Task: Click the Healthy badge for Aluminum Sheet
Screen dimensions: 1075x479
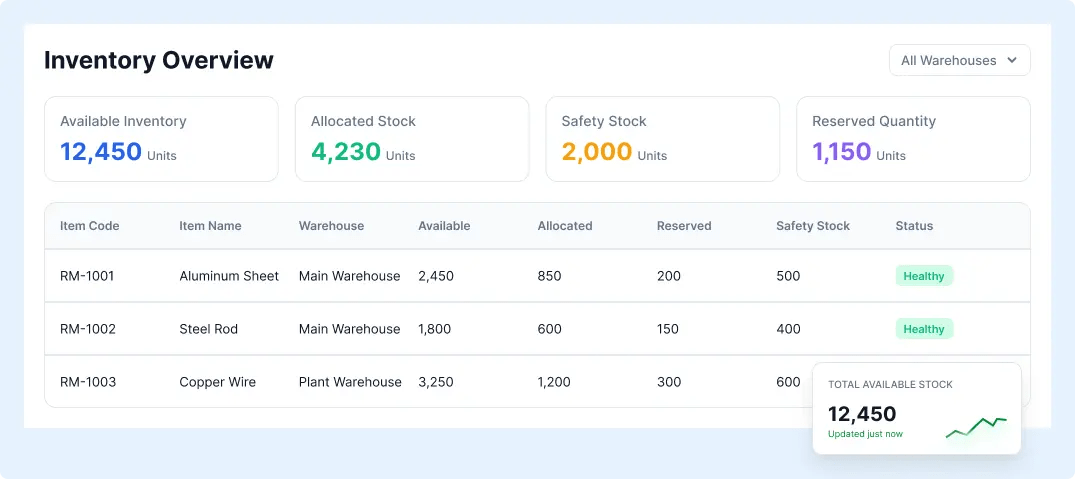Action: point(924,276)
